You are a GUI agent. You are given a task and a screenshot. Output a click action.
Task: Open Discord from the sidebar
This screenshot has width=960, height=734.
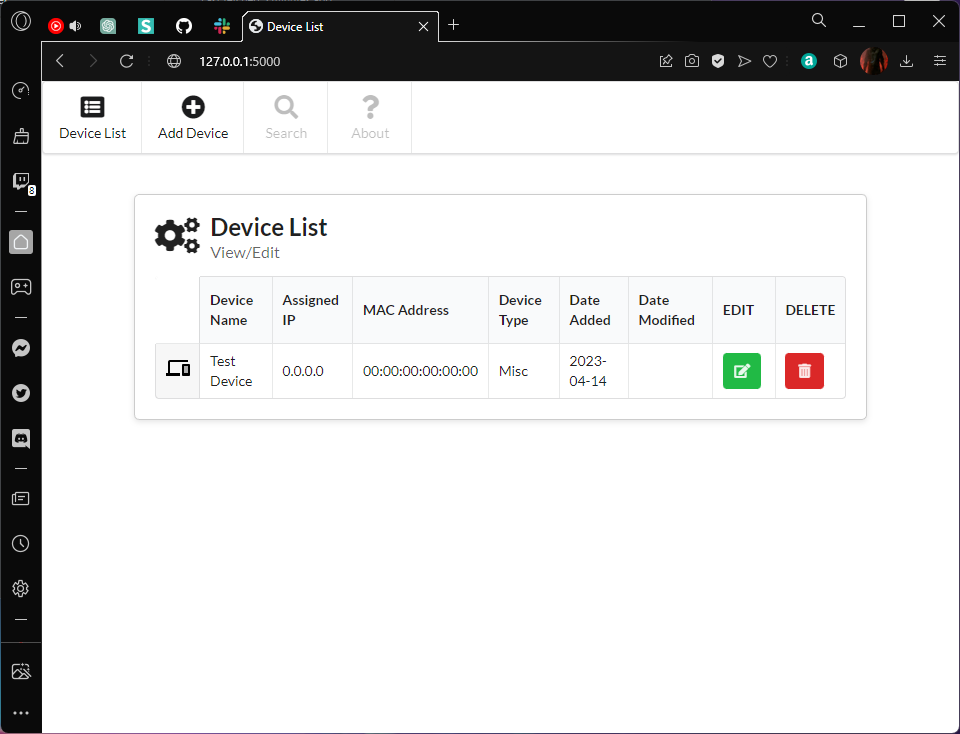(x=21, y=438)
